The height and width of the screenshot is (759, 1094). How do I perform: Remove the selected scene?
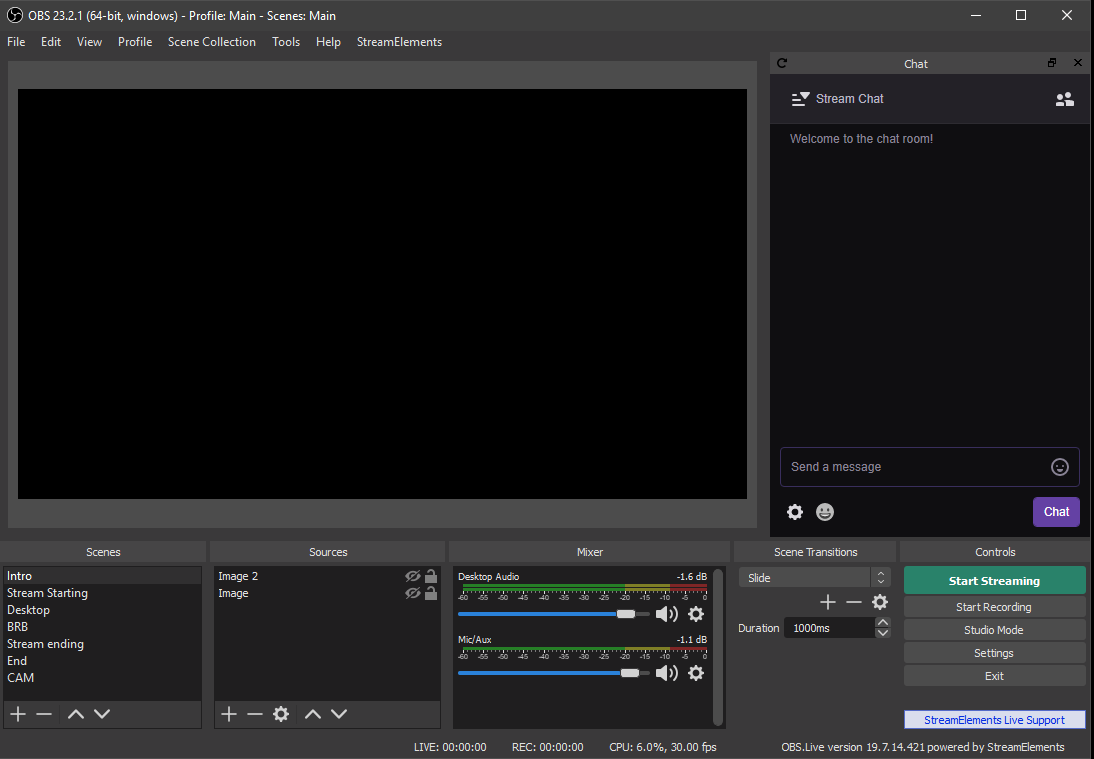(44, 714)
